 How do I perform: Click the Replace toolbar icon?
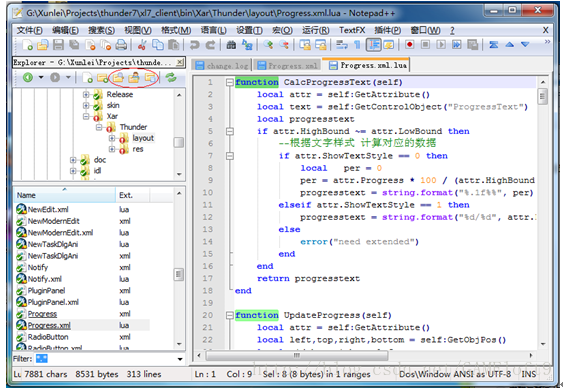click(247, 45)
